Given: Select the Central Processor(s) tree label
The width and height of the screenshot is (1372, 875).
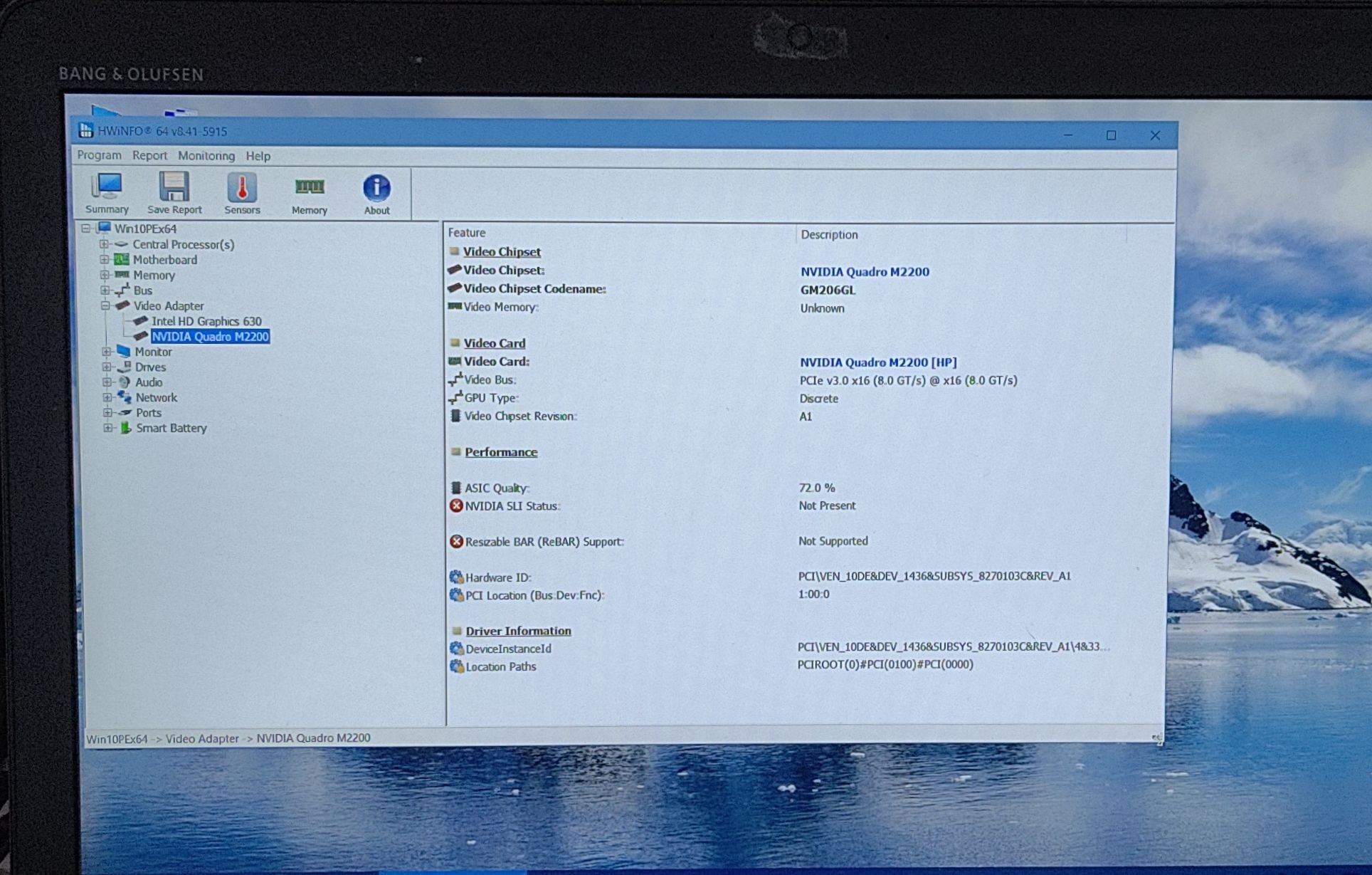Looking at the screenshot, I should (x=184, y=244).
